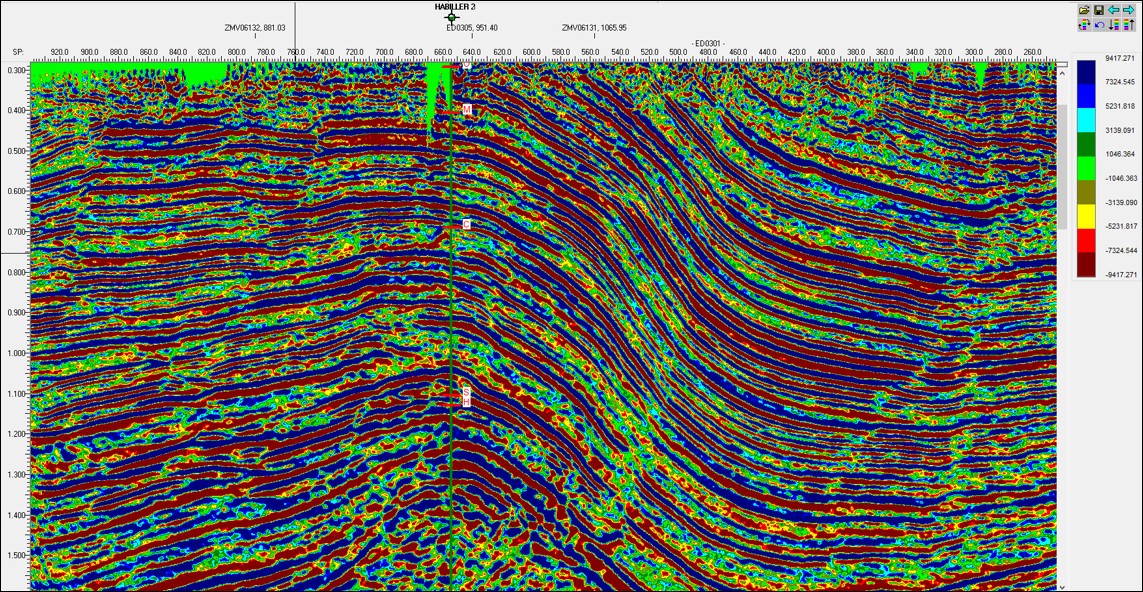The image size is (1143, 592).
Task: Click the color bar down-arrow icon
Action: point(1113,25)
